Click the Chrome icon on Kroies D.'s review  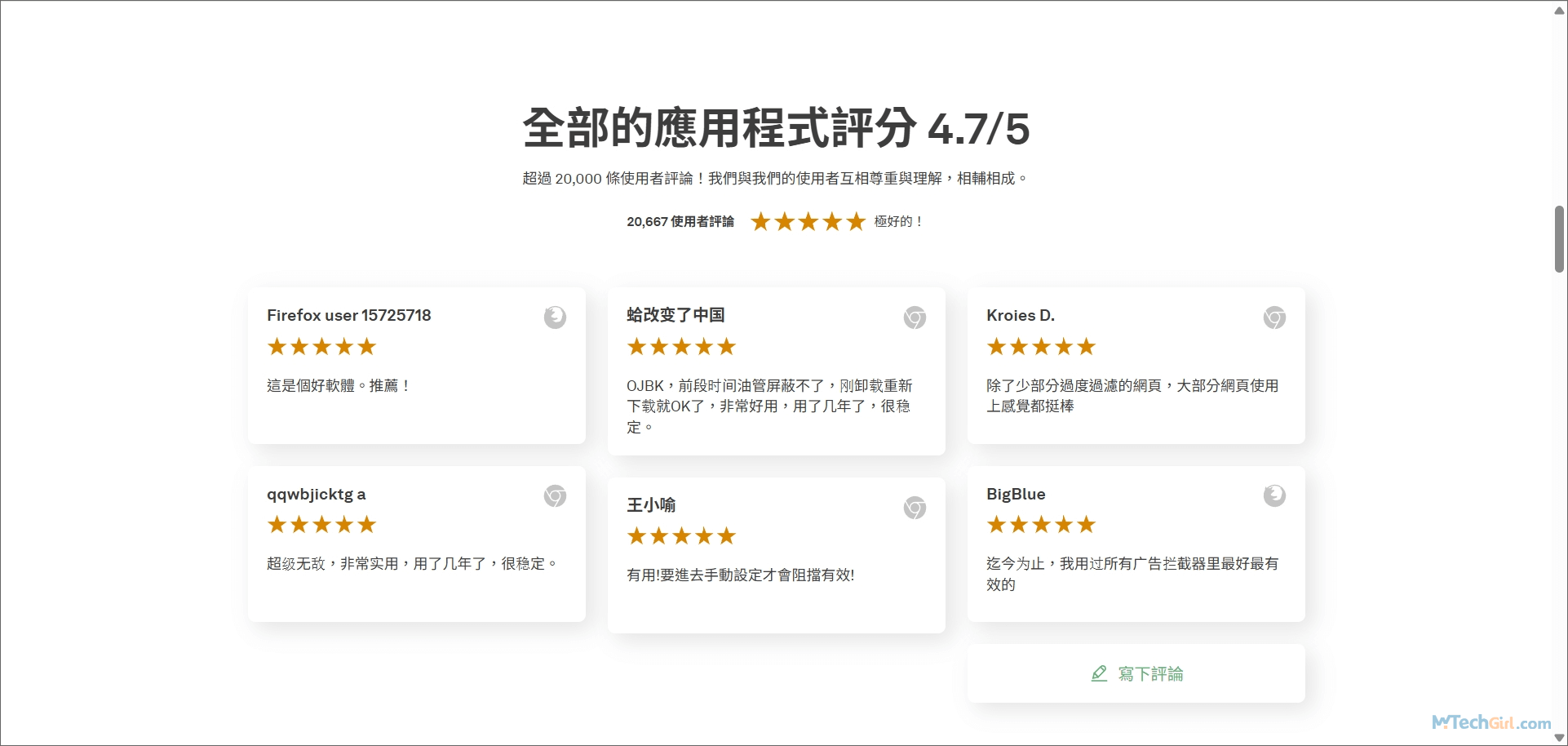click(x=1274, y=317)
